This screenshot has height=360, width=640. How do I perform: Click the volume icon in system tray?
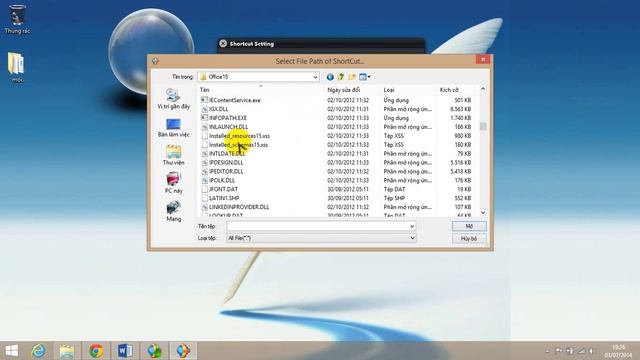tap(591, 351)
